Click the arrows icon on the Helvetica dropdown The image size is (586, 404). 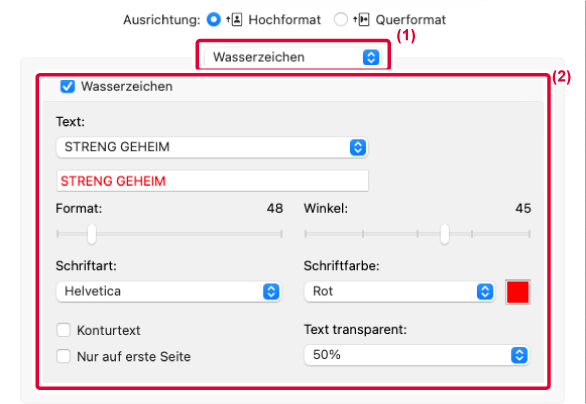(x=271, y=292)
